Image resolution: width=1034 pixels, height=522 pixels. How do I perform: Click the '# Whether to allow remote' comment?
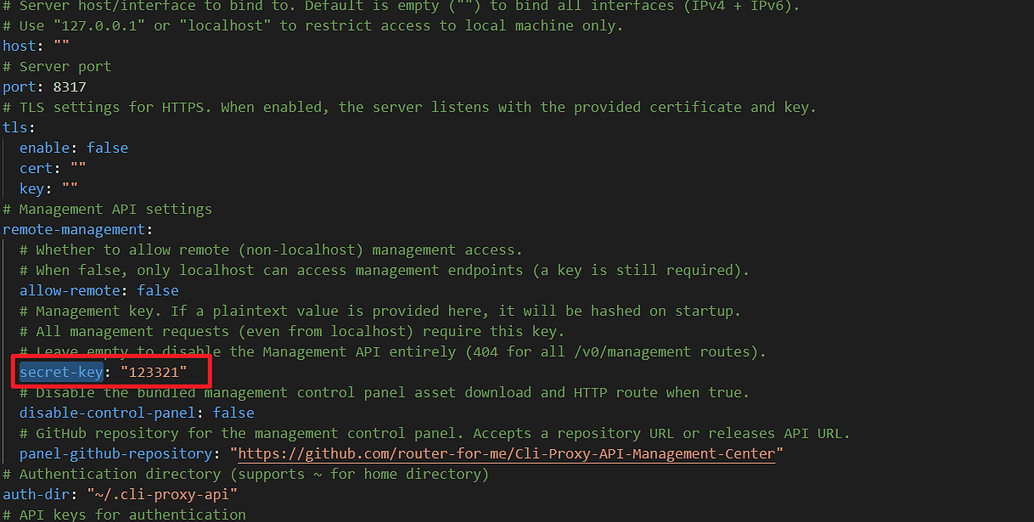[x=271, y=250]
